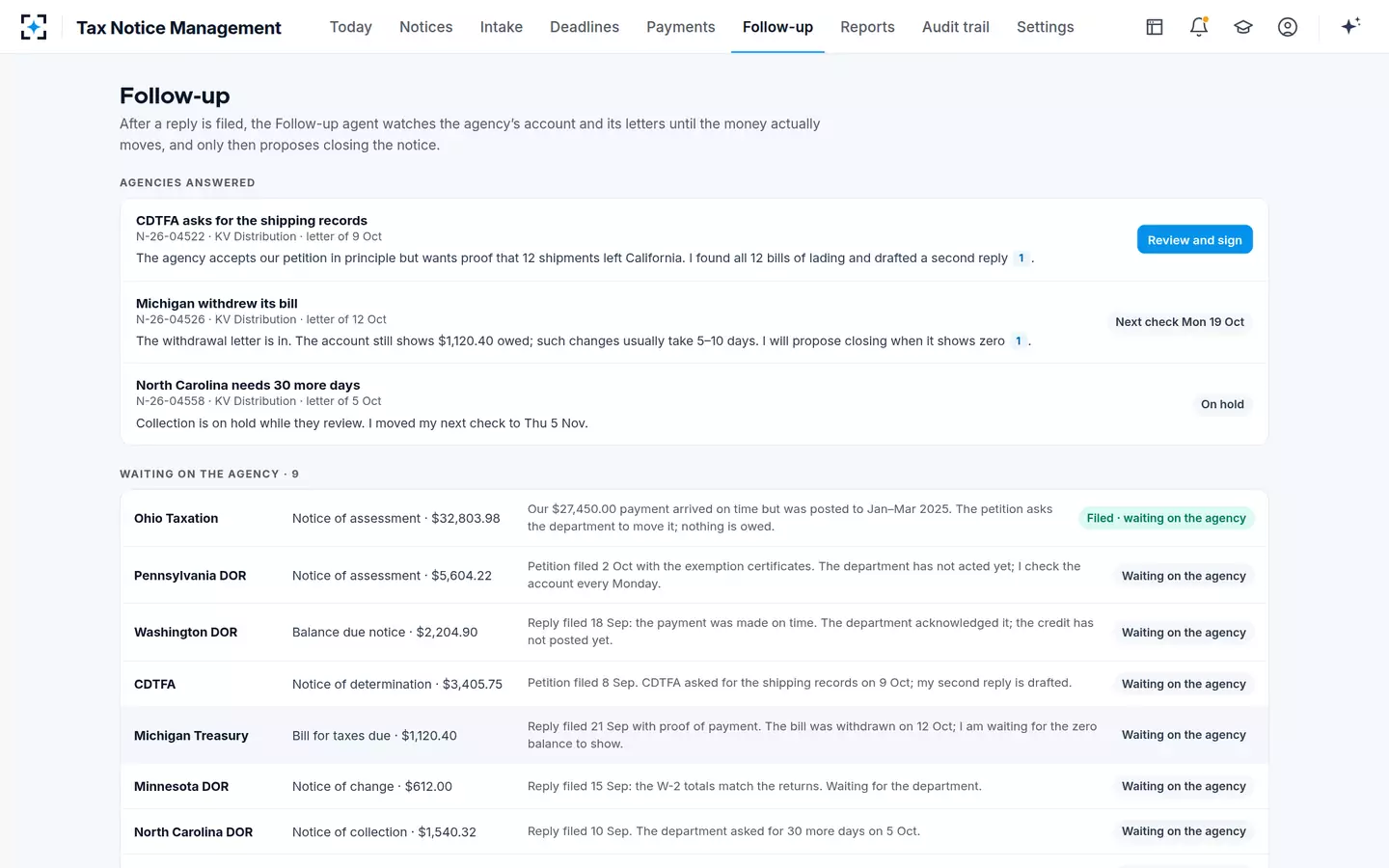Click 'Notice of assessment · $32,803.98'

pos(396,519)
